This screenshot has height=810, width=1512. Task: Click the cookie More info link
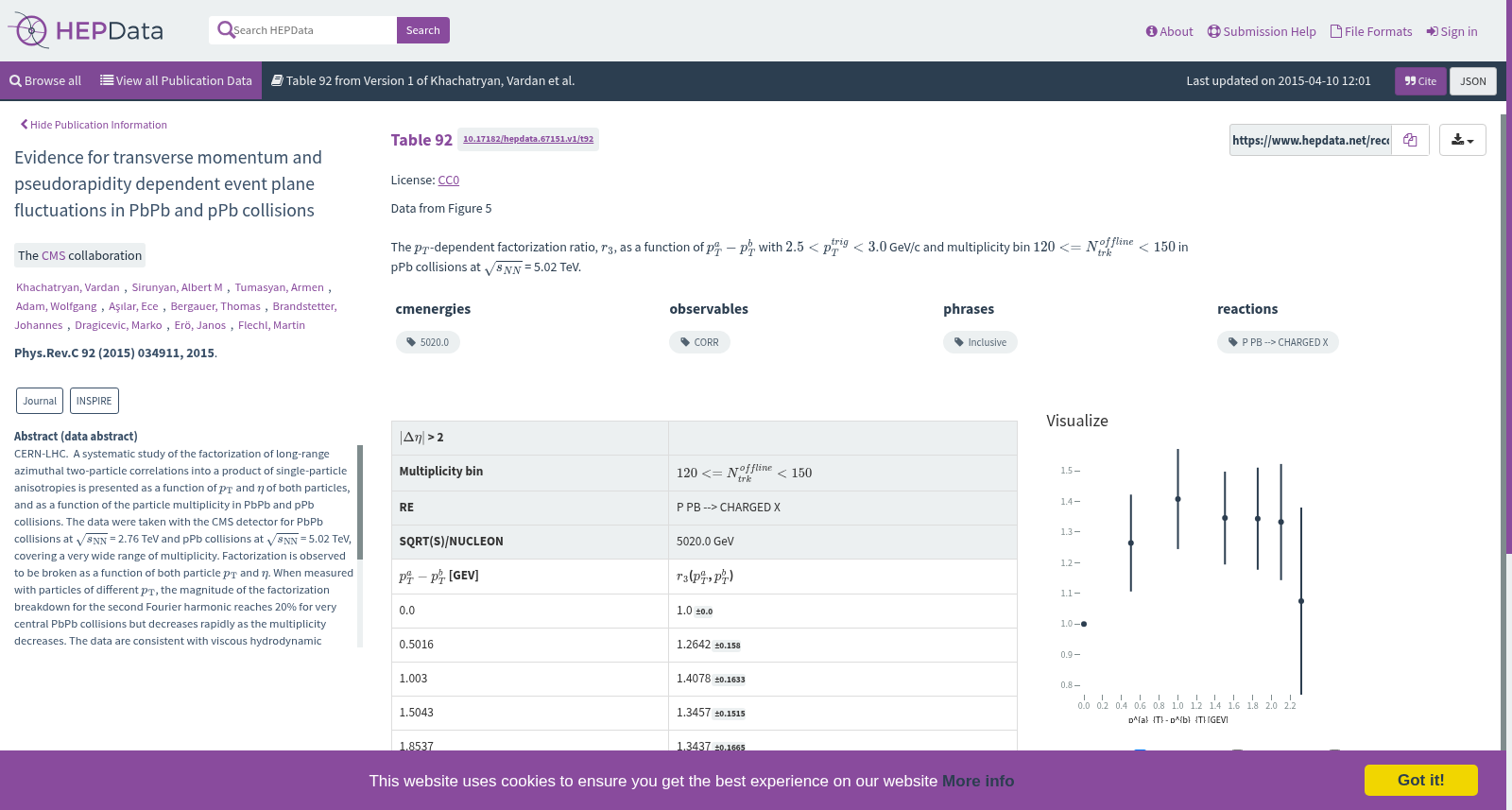(x=978, y=781)
